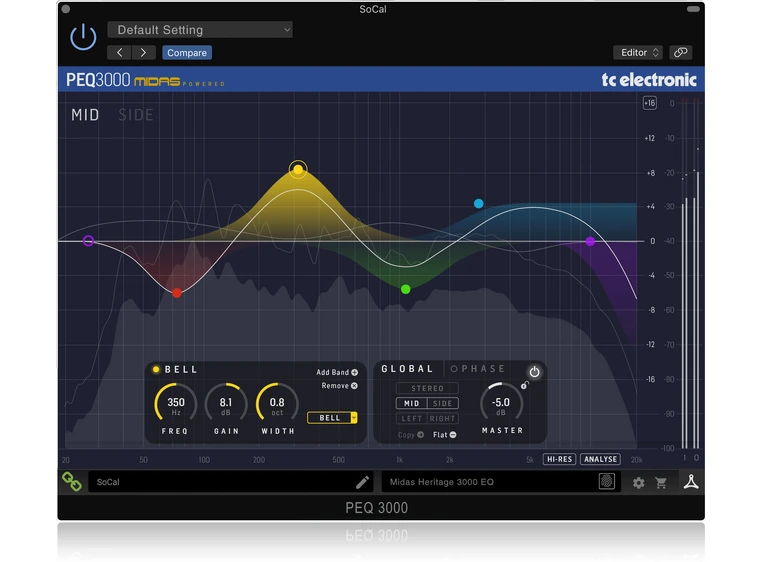This screenshot has height=562, width=762.
Task: Open the fingerprint icon in preset bar
Action: click(x=607, y=482)
